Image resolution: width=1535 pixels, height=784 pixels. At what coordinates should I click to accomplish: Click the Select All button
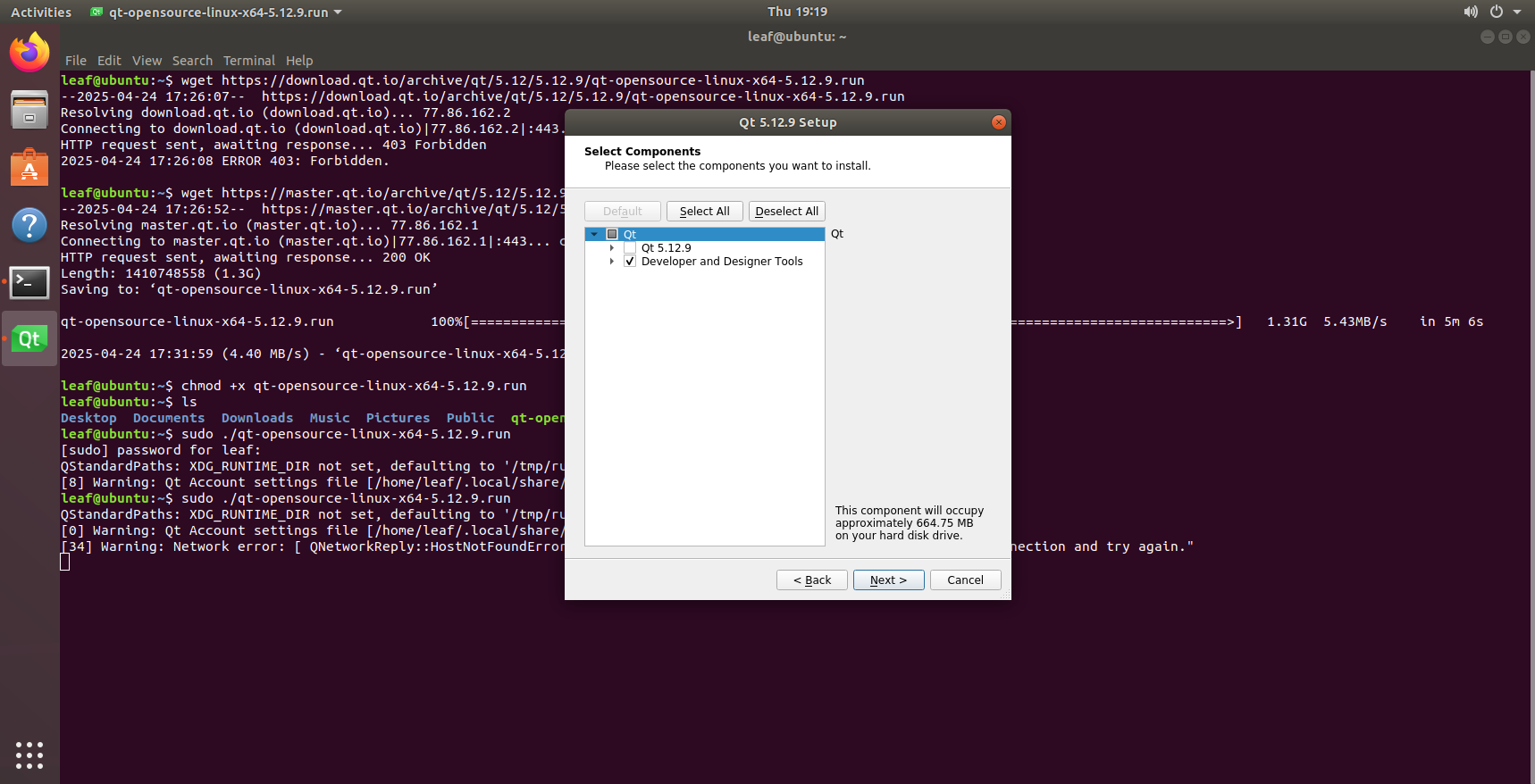click(704, 212)
